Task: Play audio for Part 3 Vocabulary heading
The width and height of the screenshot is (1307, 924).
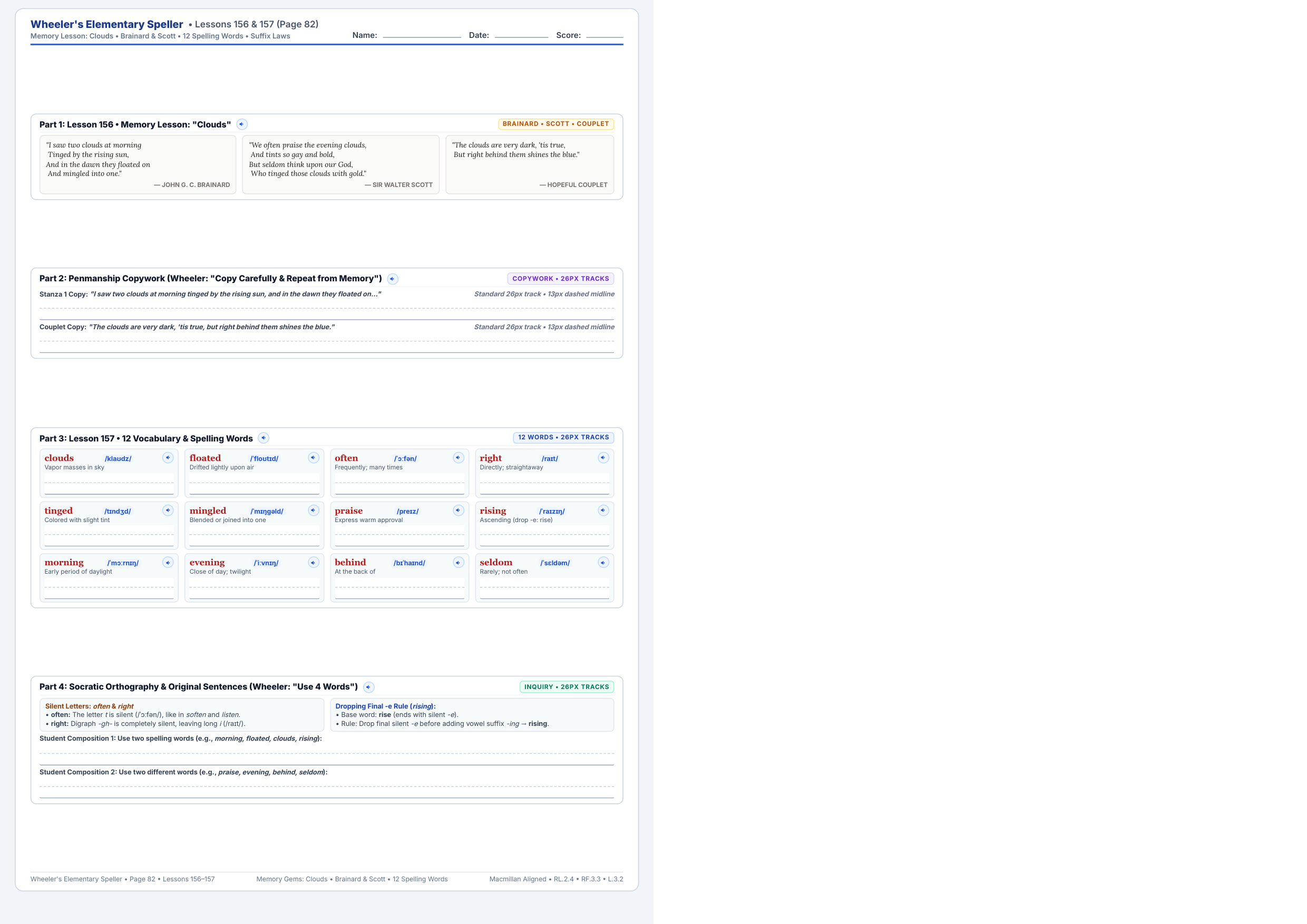Action: [x=263, y=438]
